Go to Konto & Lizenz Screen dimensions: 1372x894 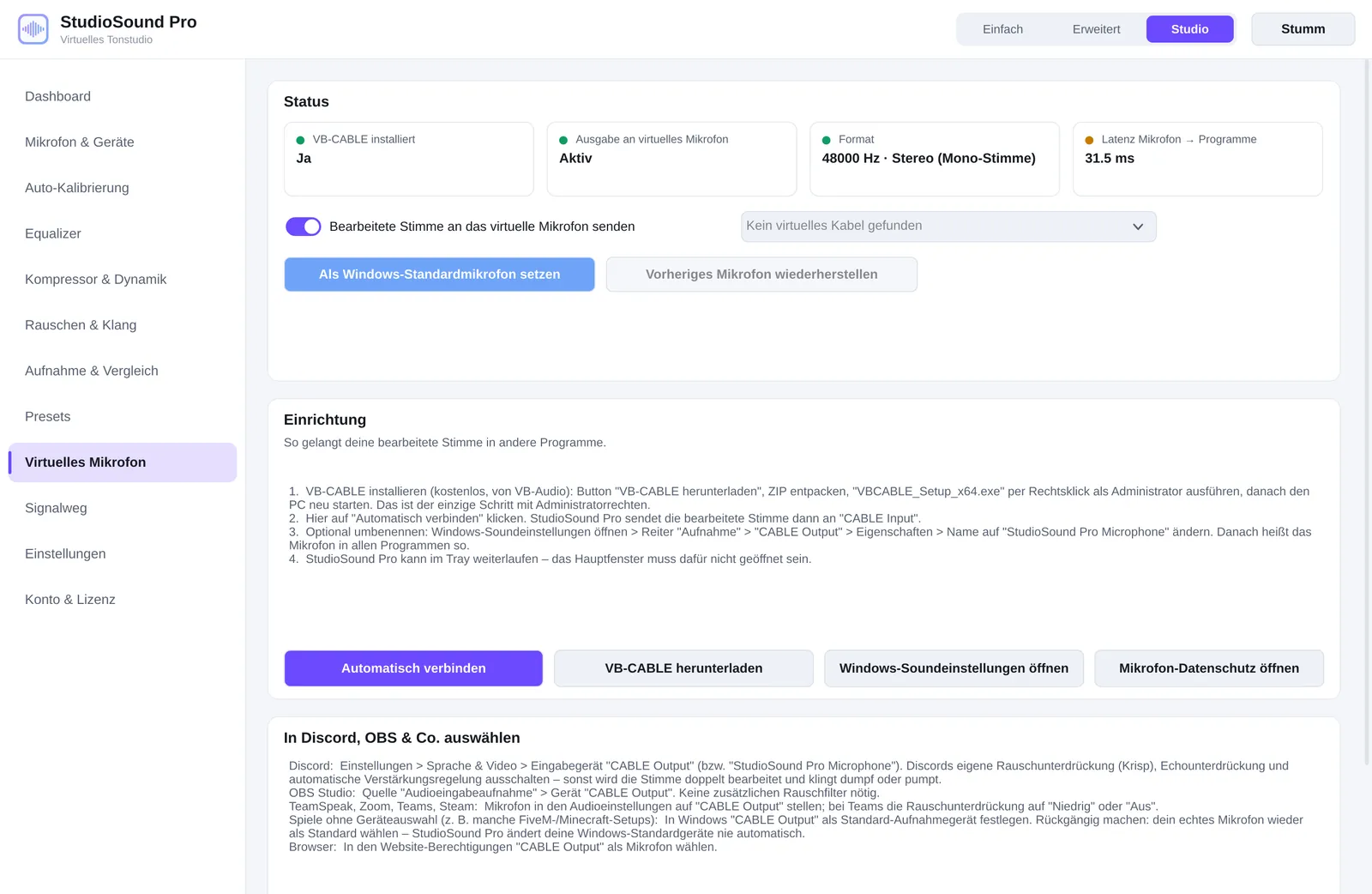123,600
